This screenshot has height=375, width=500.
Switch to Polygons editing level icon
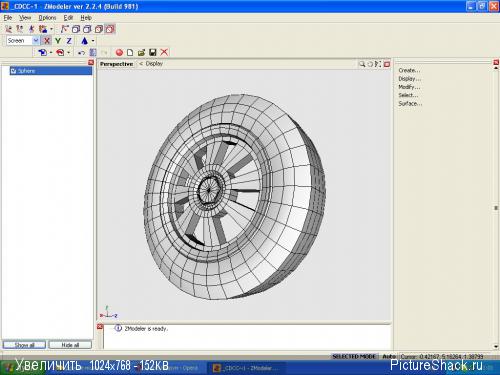pos(31,29)
